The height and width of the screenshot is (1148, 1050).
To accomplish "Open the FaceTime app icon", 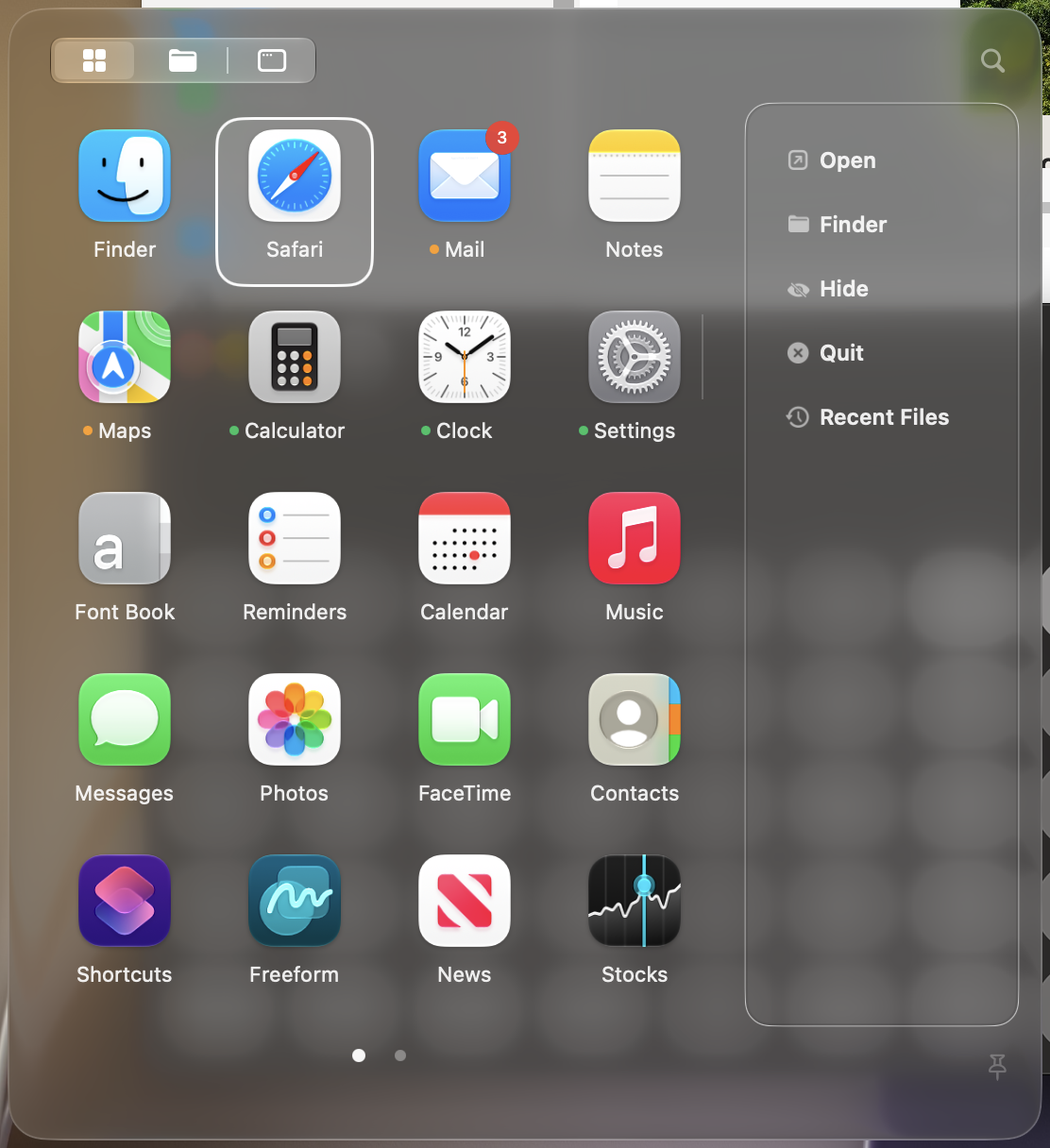I will (465, 719).
